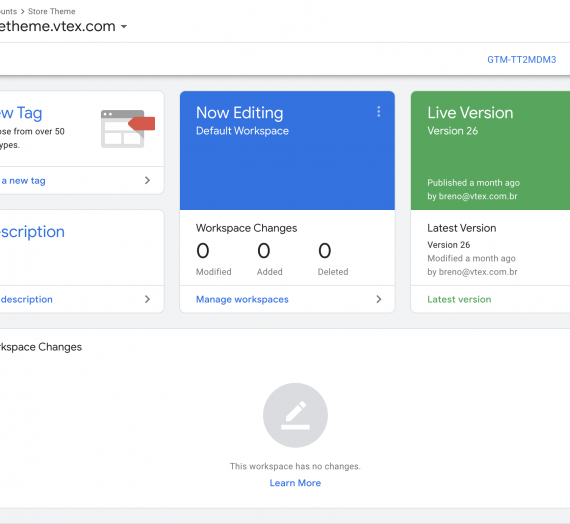This screenshot has width=570, height=524.
Task: Expand the Manage workspaces chevron
Action: 378,299
